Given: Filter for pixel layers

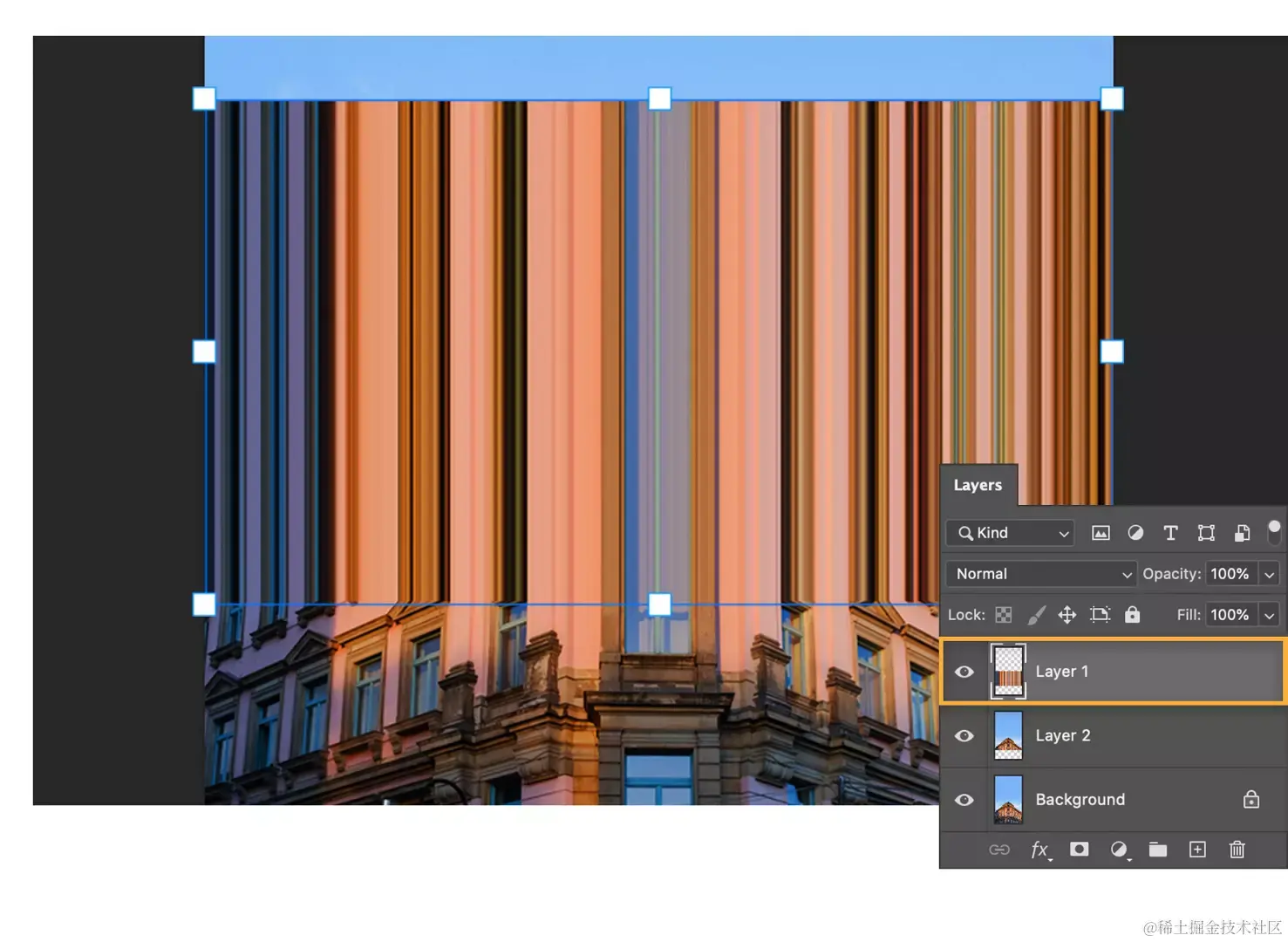Looking at the screenshot, I should click(1100, 532).
